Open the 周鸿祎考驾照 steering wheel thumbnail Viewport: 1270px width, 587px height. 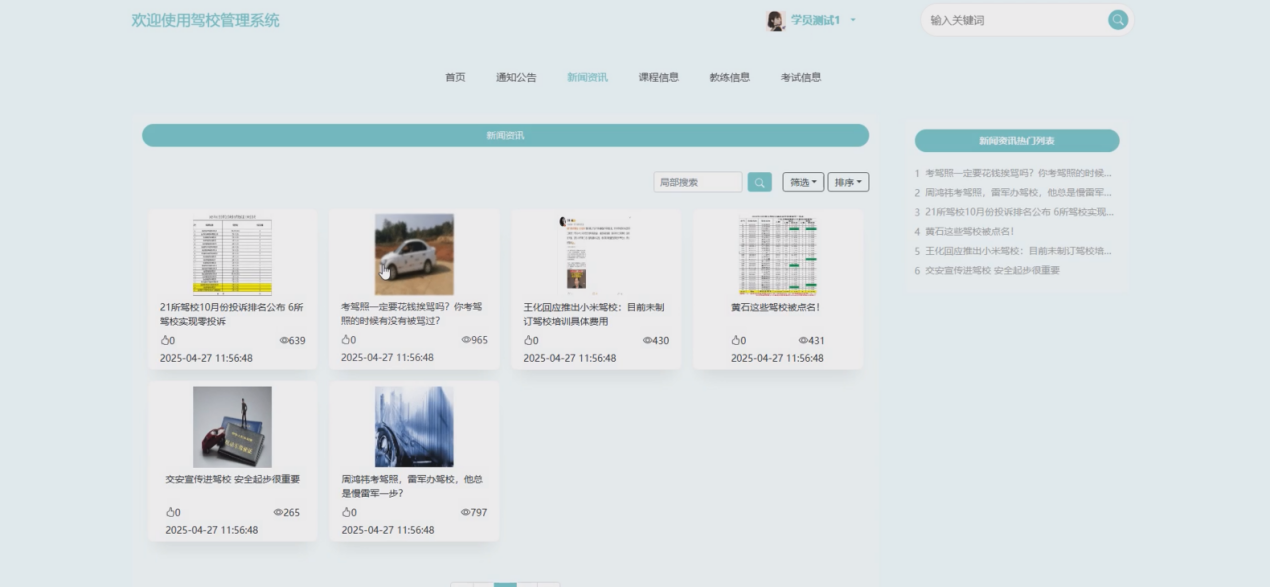tap(414, 427)
